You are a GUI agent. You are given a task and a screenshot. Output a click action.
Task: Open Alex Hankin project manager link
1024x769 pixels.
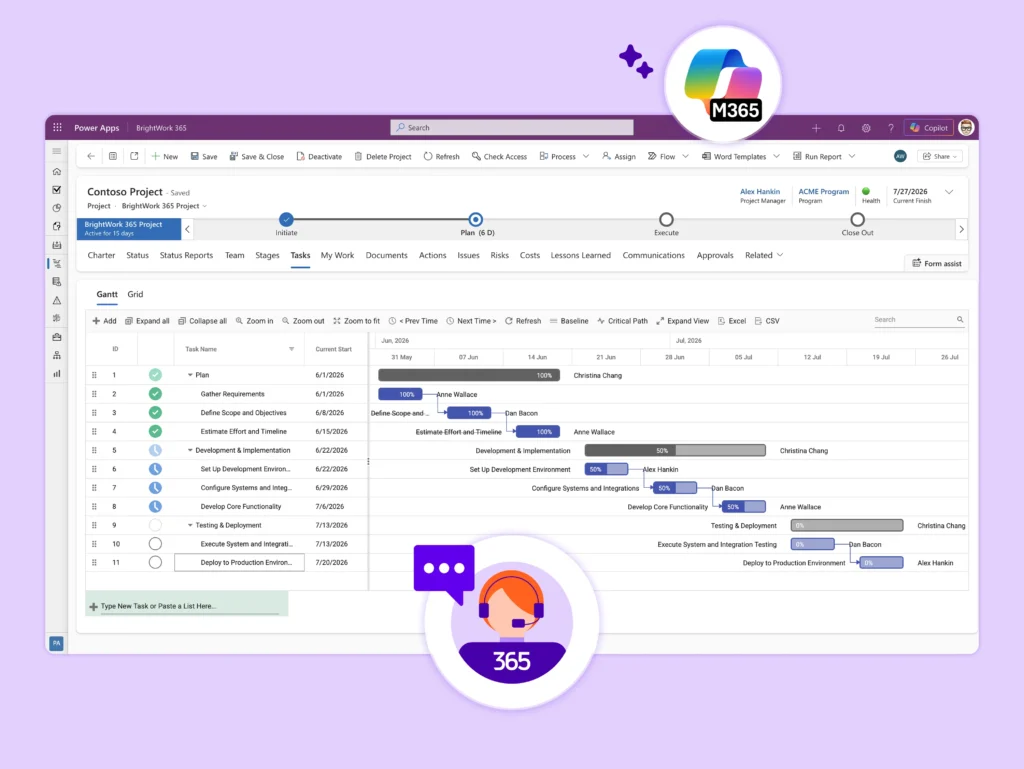coord(760,191)
